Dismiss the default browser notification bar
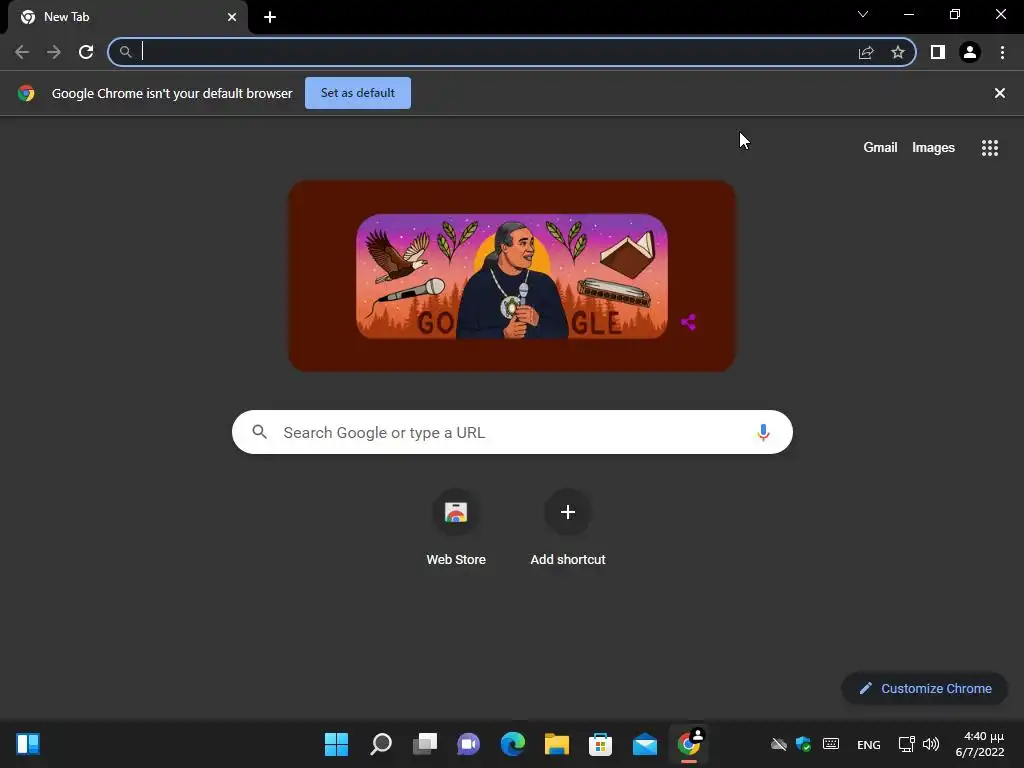 pos(1000,93)
